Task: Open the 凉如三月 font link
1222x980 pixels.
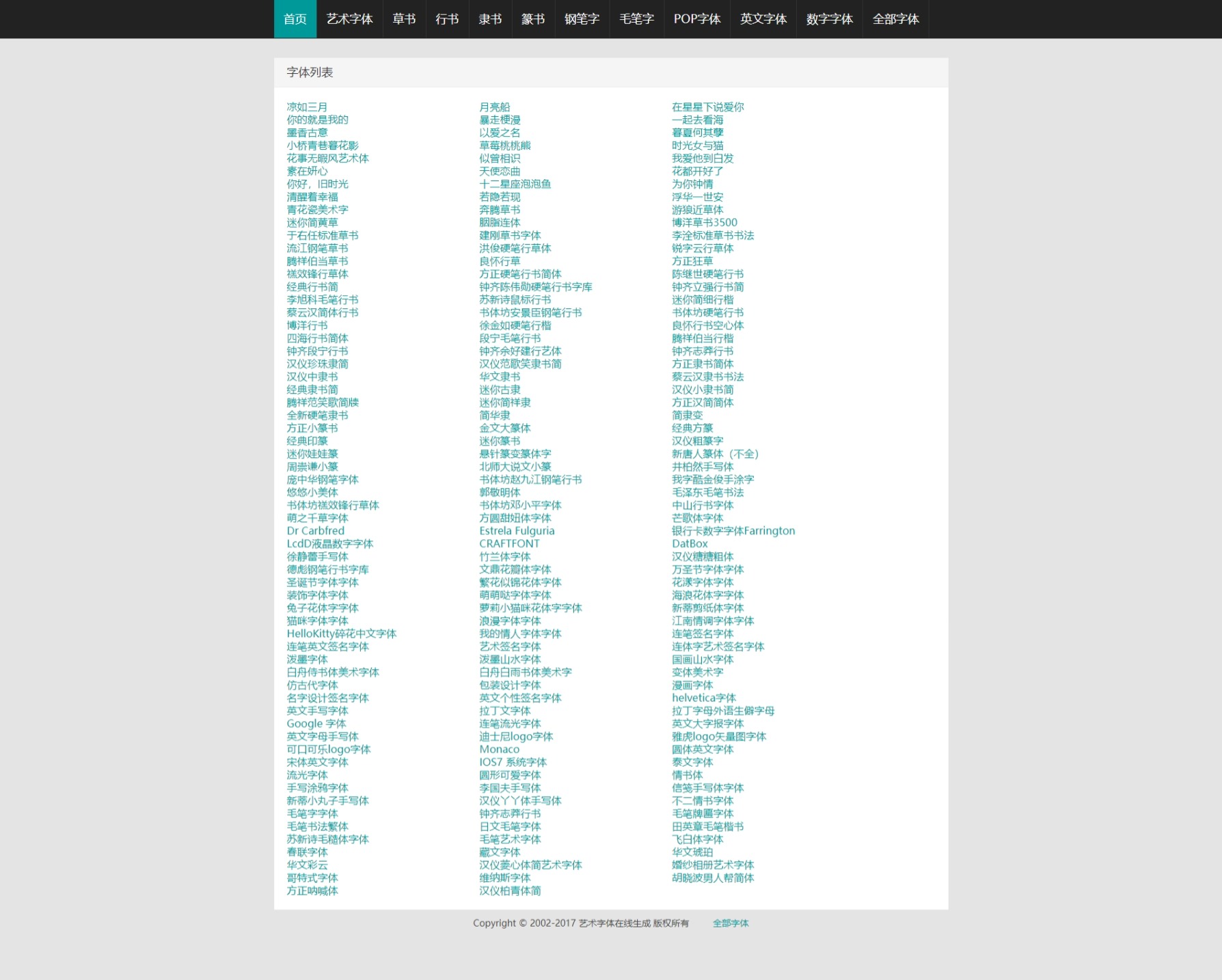Action: (x=307, y=107)
